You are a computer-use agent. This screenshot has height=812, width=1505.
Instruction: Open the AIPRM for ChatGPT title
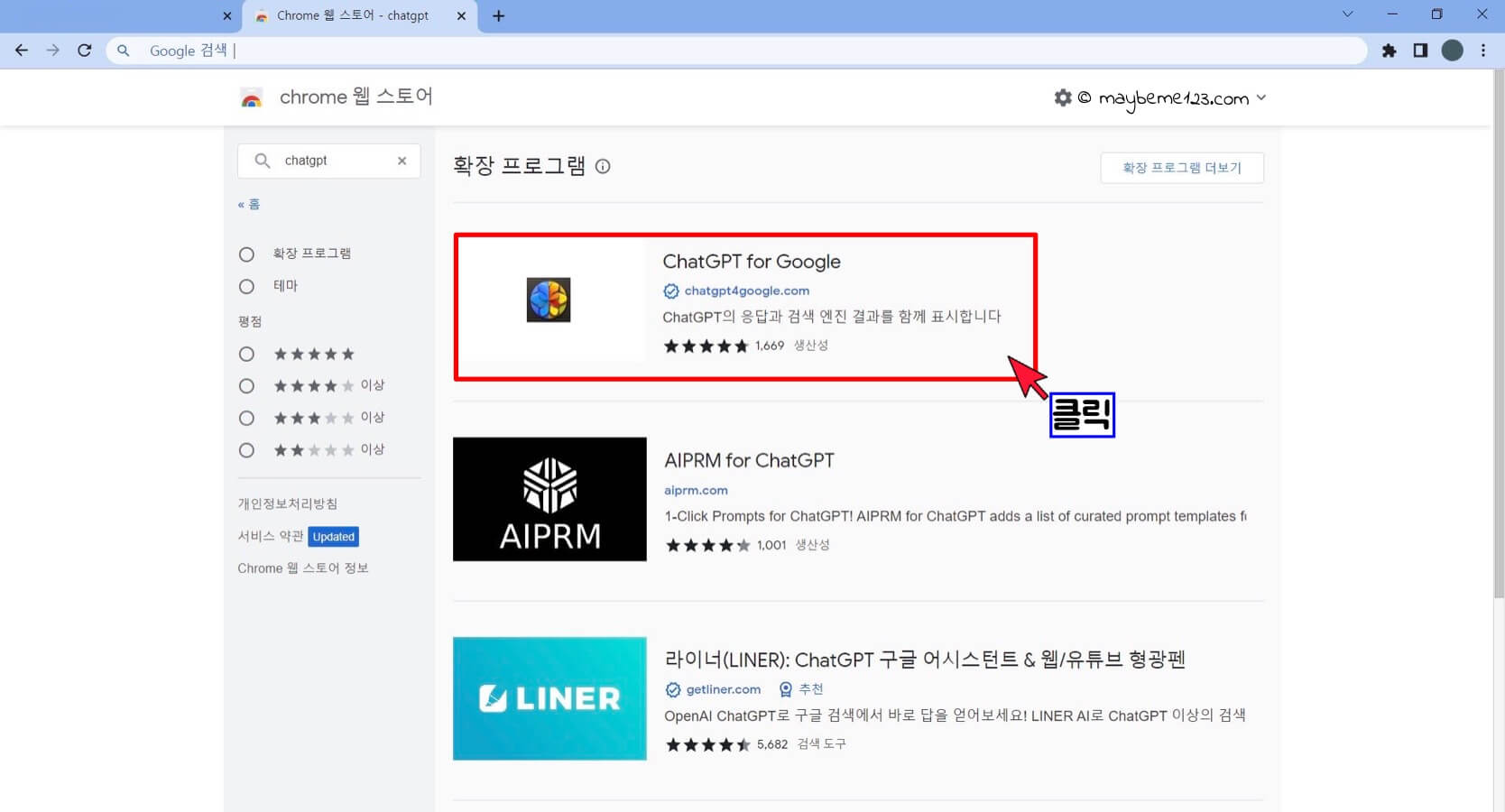tap(749, 460)
